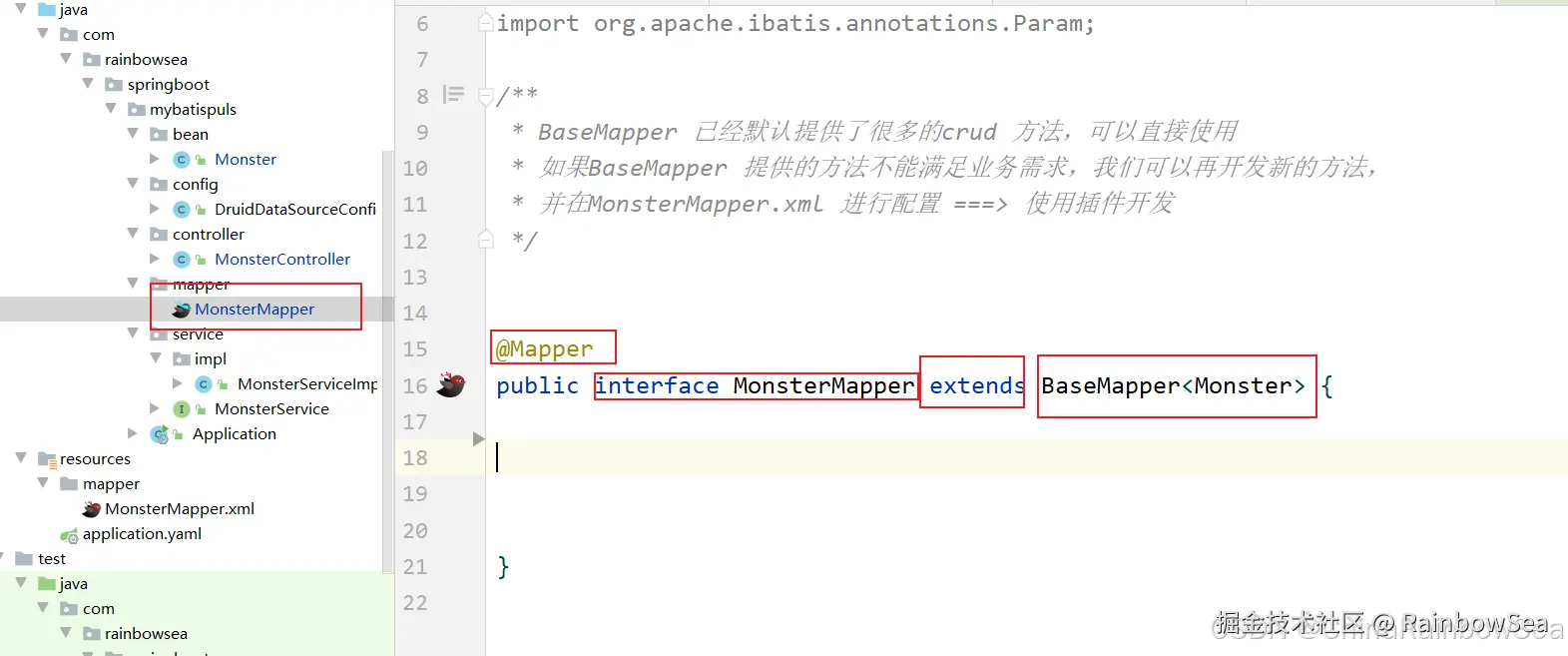Fold the Javadoc comment at line 8

(485, 97)
